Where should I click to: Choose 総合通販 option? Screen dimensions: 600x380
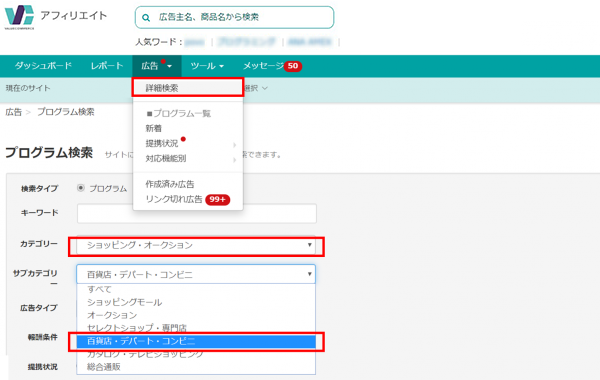tap(196, 367)
